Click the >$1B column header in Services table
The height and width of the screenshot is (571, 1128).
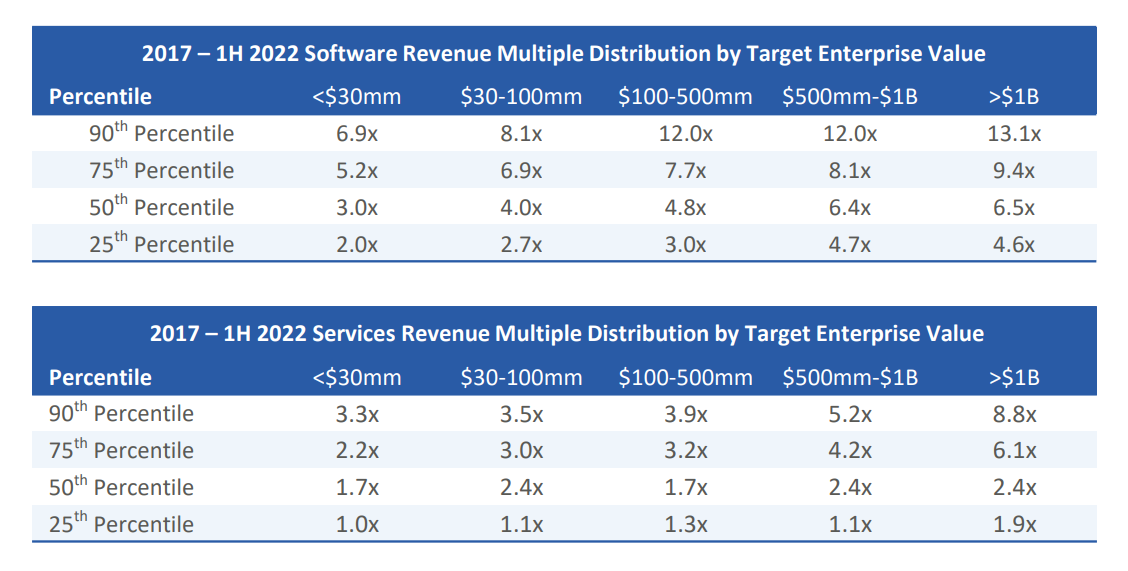(1013, 378)
